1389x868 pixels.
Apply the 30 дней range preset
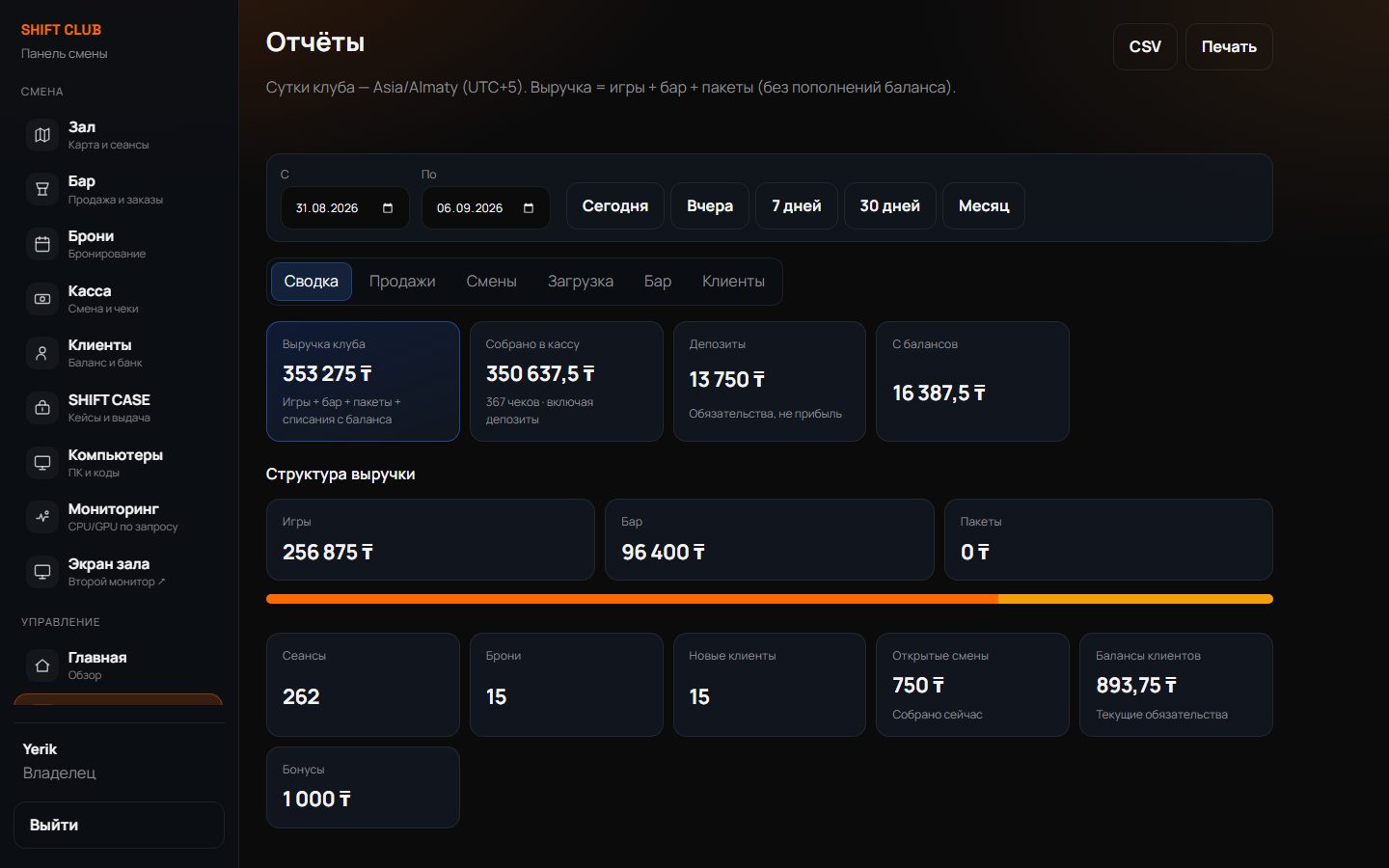pyautogui.click(x=890, y=206)
